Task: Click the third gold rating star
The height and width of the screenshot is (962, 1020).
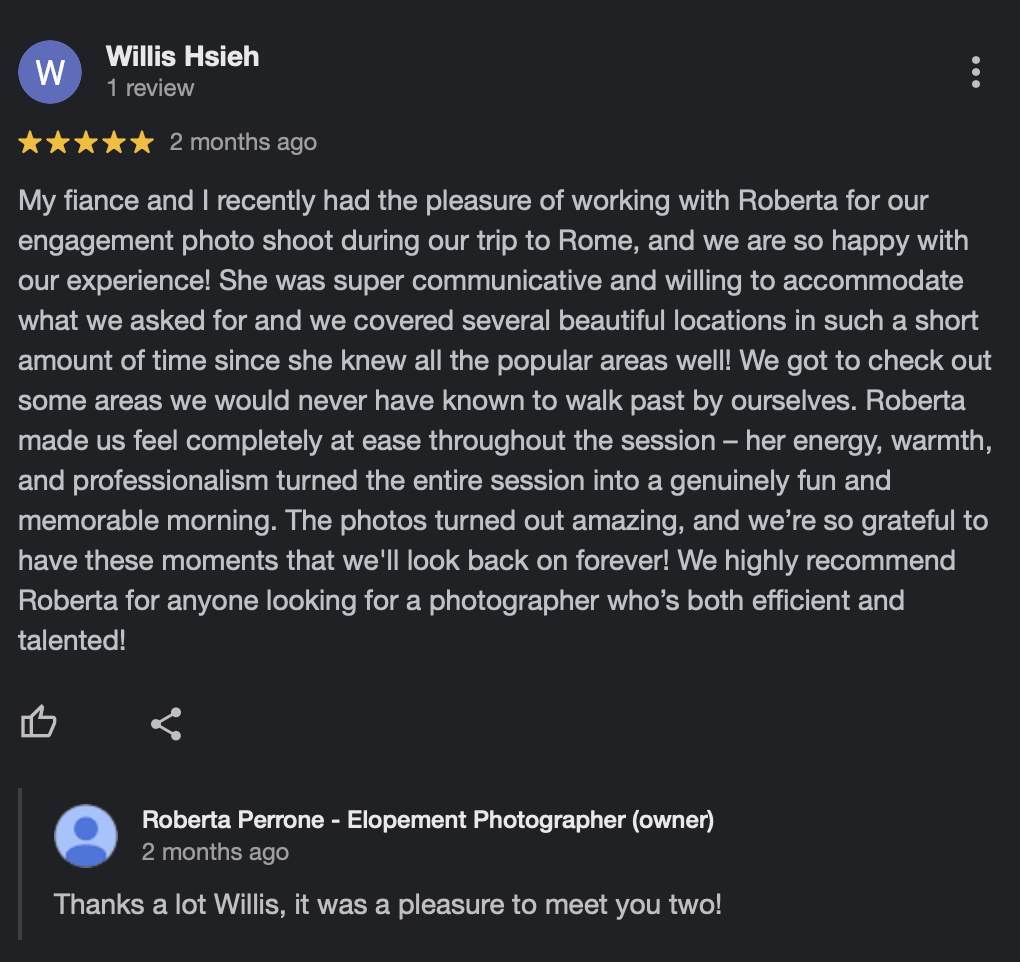Action: (x=86, y=143)
